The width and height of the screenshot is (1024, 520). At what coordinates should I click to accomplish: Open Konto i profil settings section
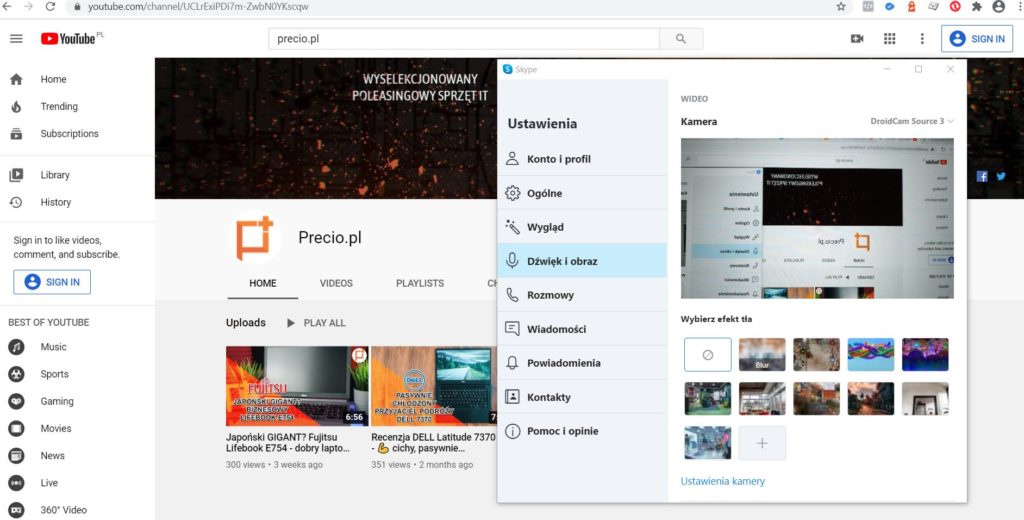click(558, 159)
